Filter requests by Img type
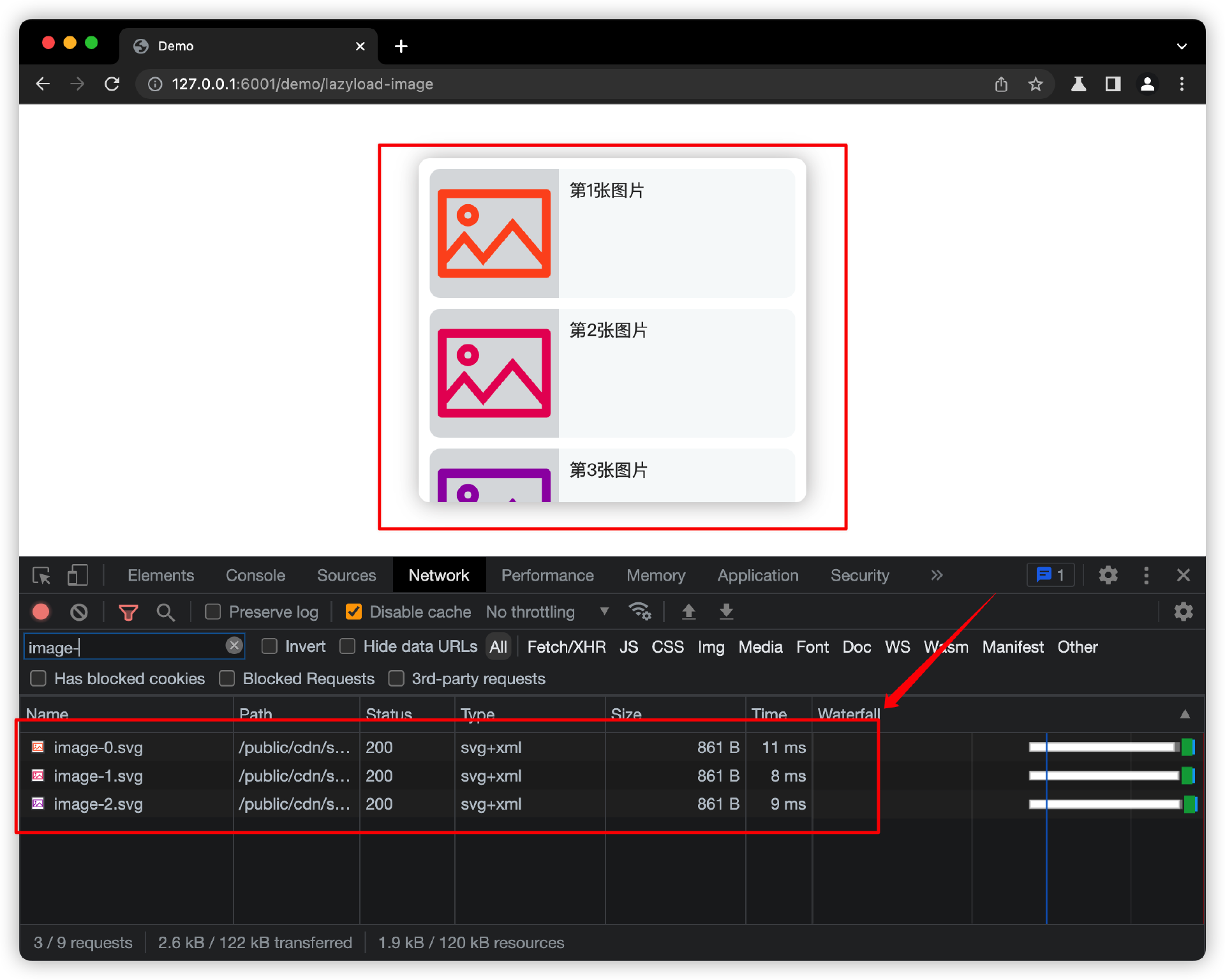 (x=710, y=647)
